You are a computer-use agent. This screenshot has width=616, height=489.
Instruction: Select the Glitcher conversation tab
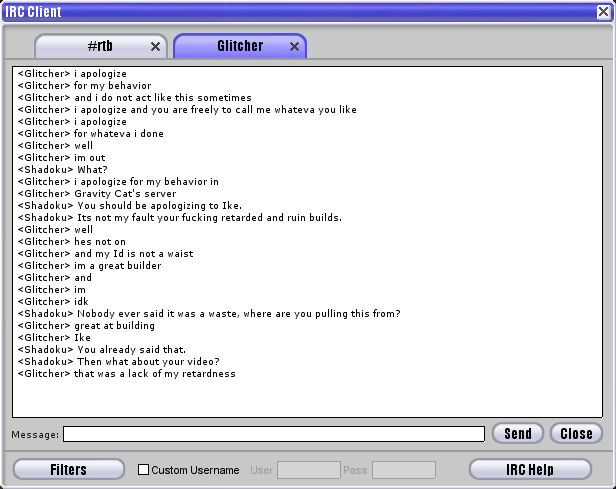point(239,46)
